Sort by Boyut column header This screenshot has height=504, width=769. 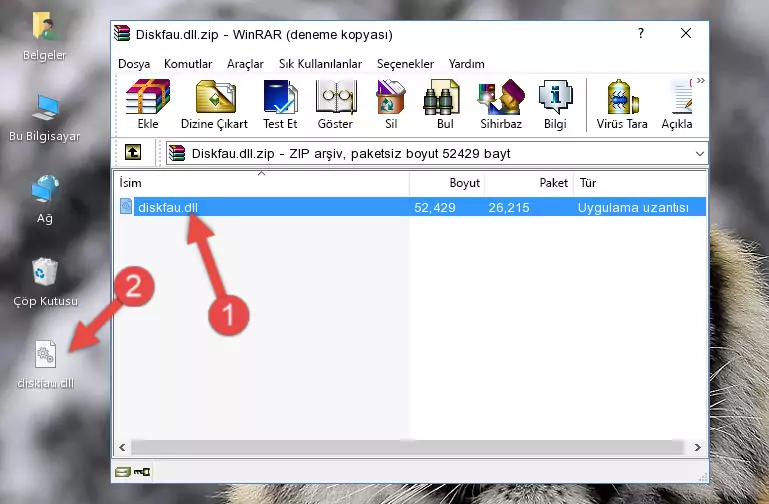[x=447, y=182]
